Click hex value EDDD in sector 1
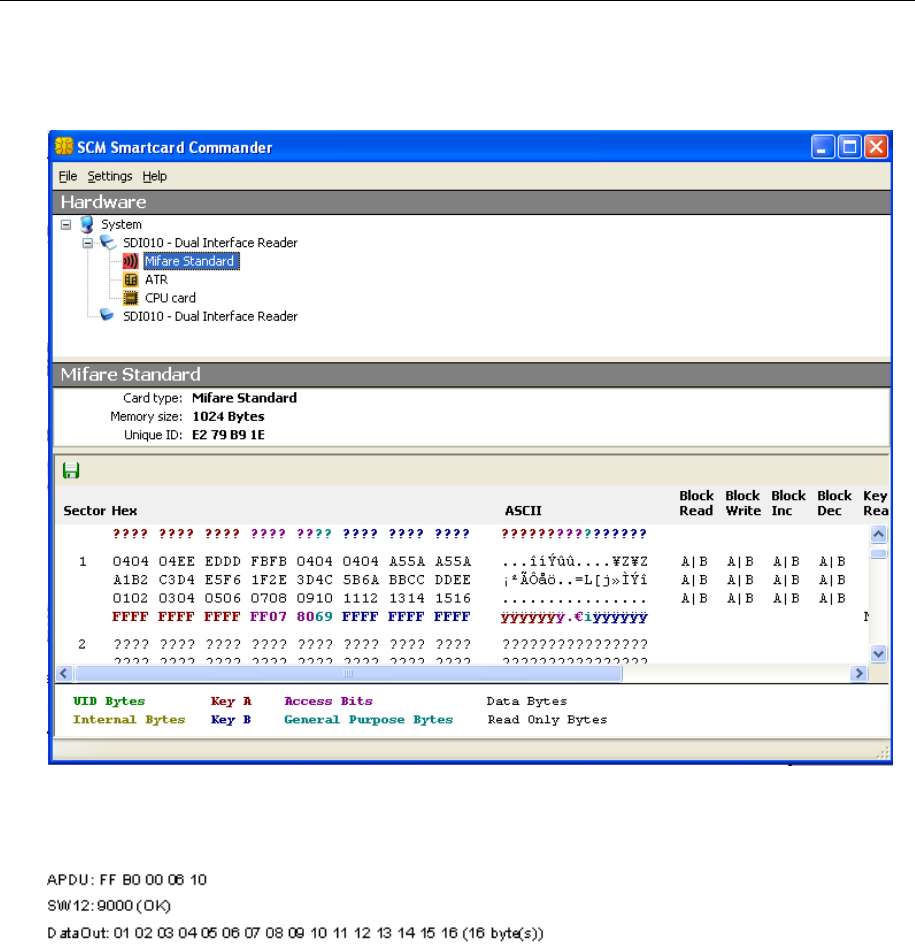Viewport: 915px width, 952px height. [222, 562]
